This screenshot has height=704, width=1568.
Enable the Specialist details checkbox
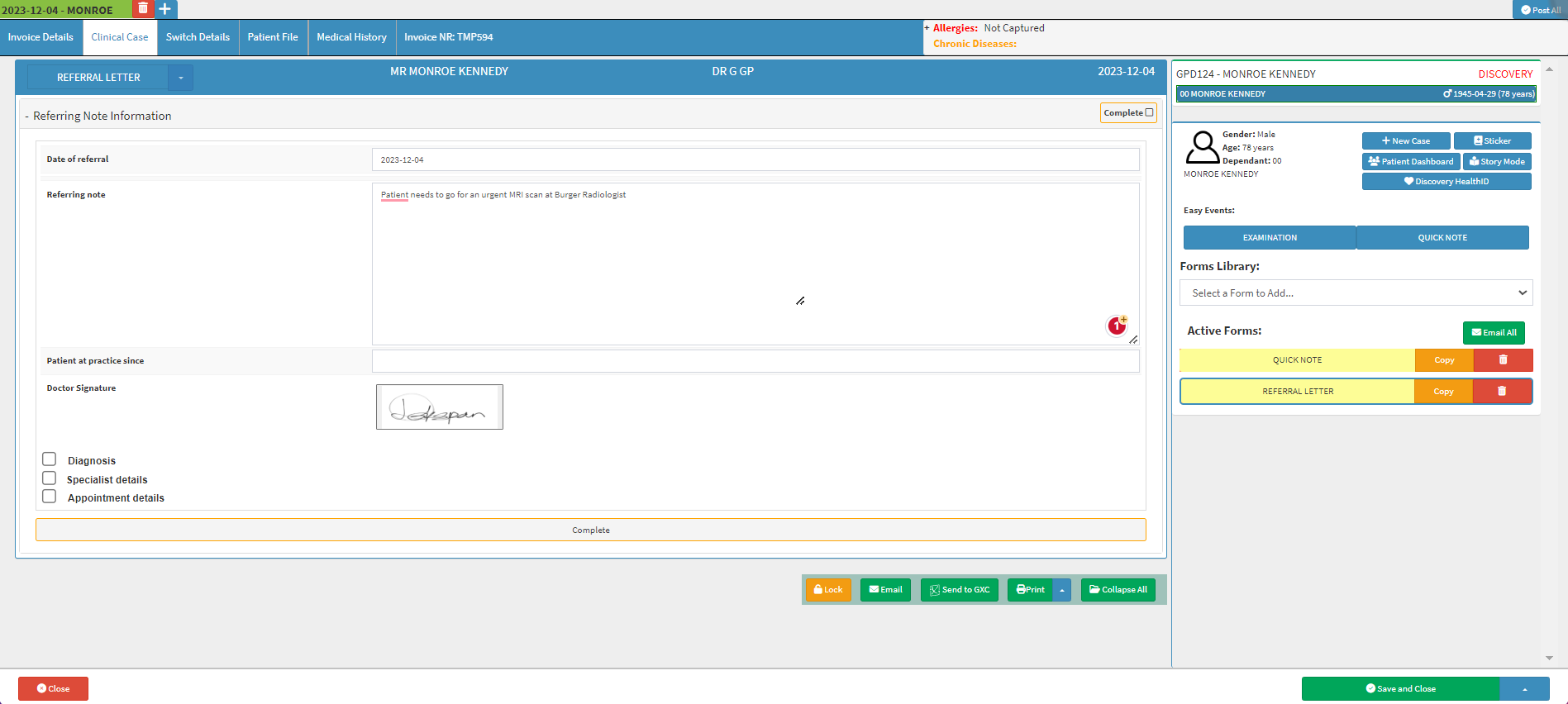(x=50, y=478)
